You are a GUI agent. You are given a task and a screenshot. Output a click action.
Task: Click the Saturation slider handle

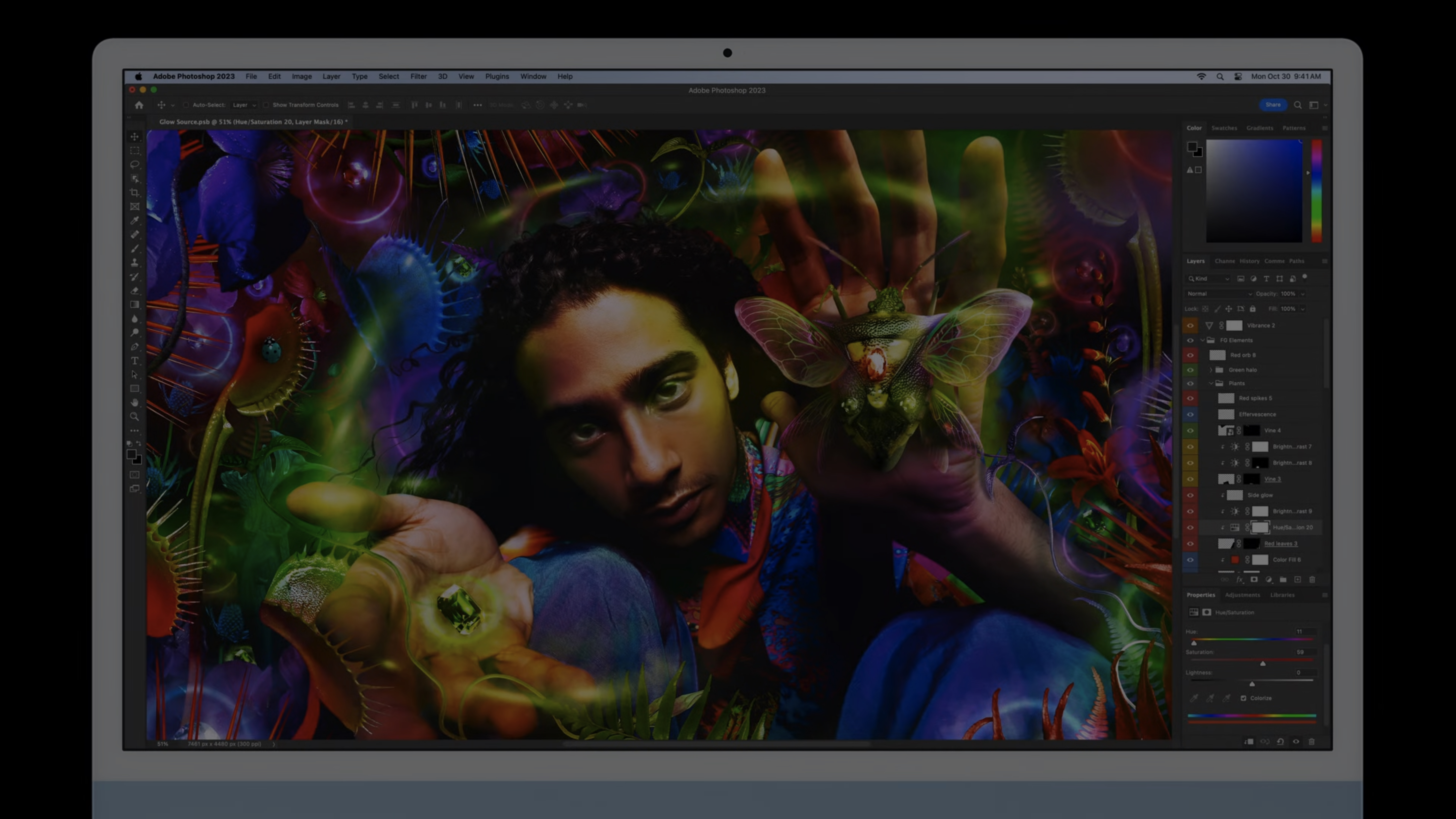click(x=1263, y=664)
